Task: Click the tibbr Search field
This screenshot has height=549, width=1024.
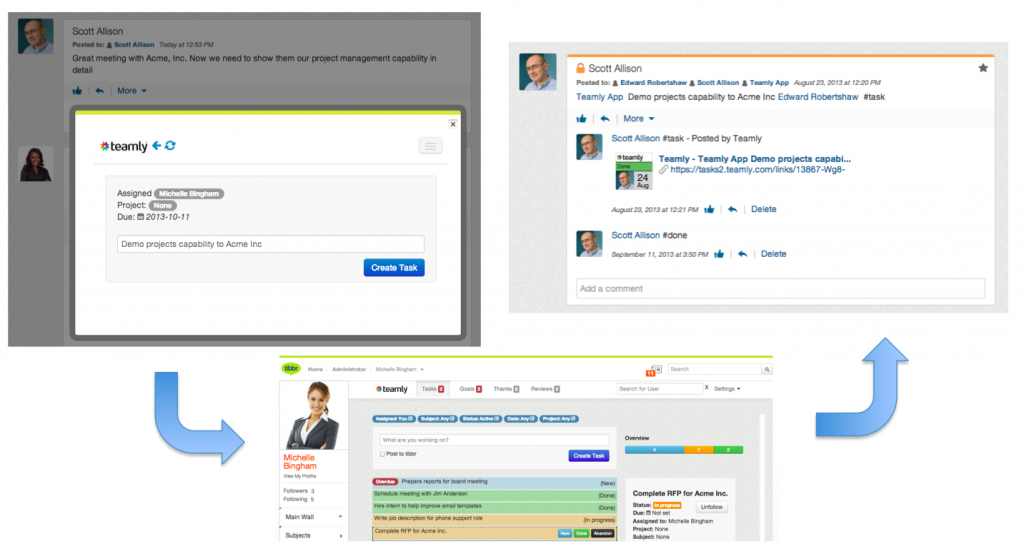Action: click(x=714, y=369)
